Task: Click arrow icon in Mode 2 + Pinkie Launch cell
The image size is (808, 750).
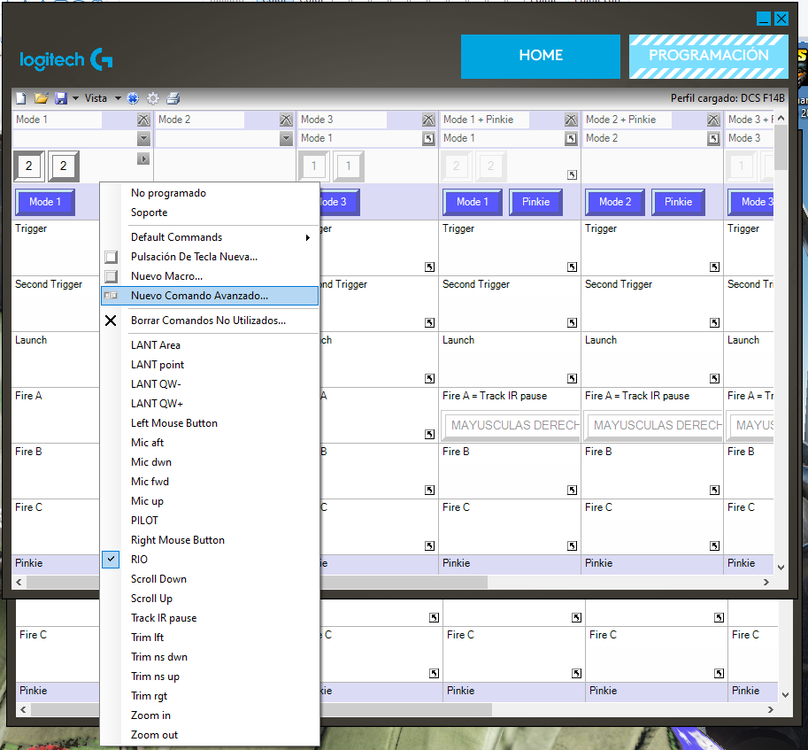Action: [714, 378]
